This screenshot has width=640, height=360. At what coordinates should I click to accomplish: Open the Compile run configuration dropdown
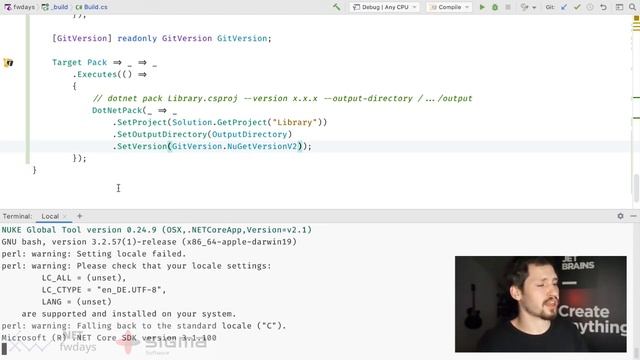(x=449, y=7)
